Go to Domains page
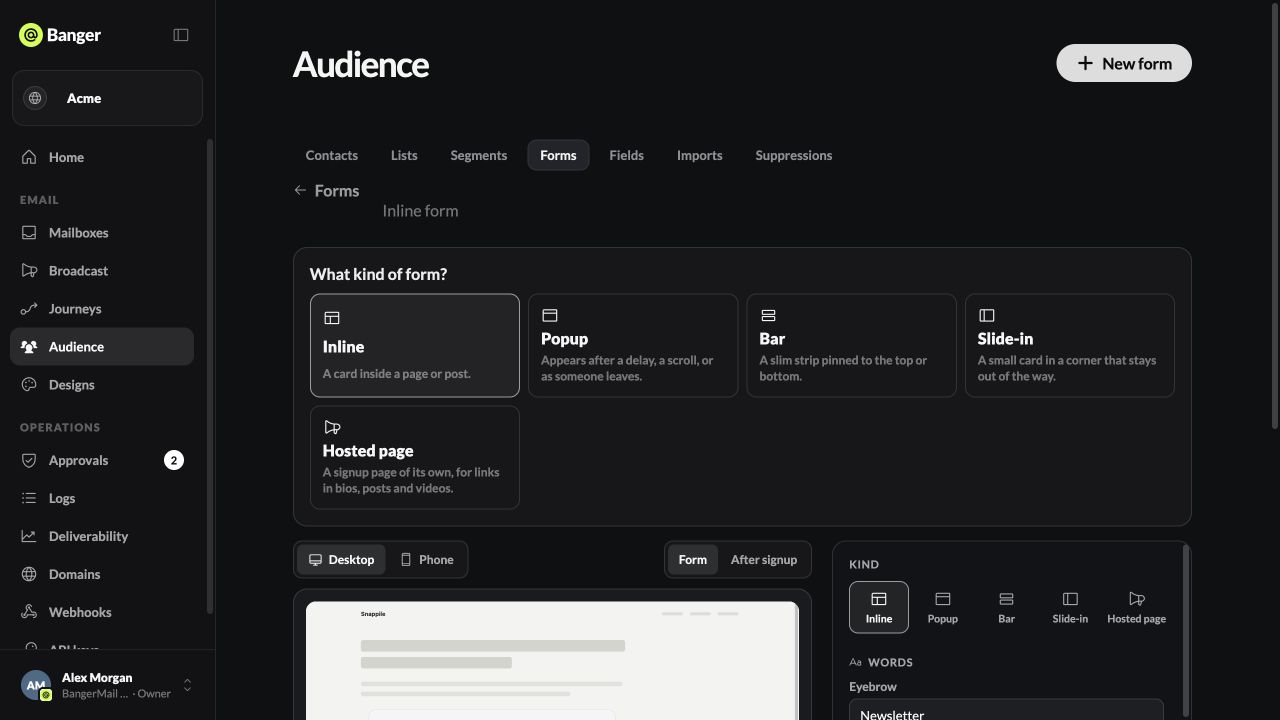This screenshot has width=1280, height=720. click(102, 575)
